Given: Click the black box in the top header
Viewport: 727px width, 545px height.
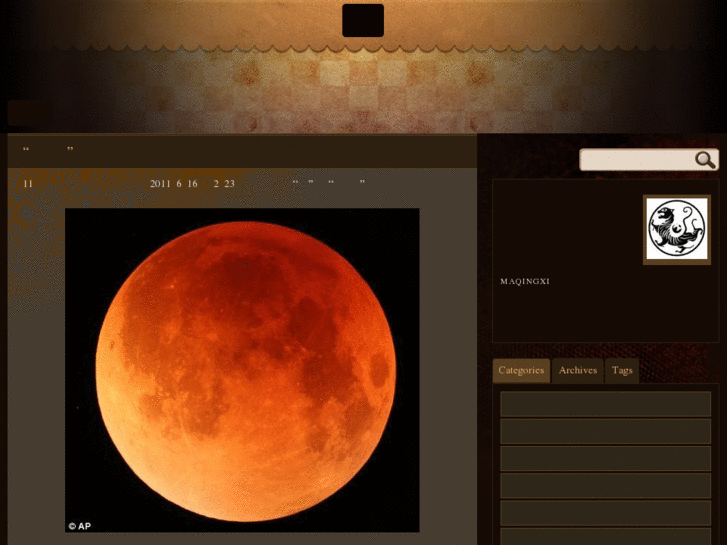Looking at the screenshot, I should pos(363,20).
